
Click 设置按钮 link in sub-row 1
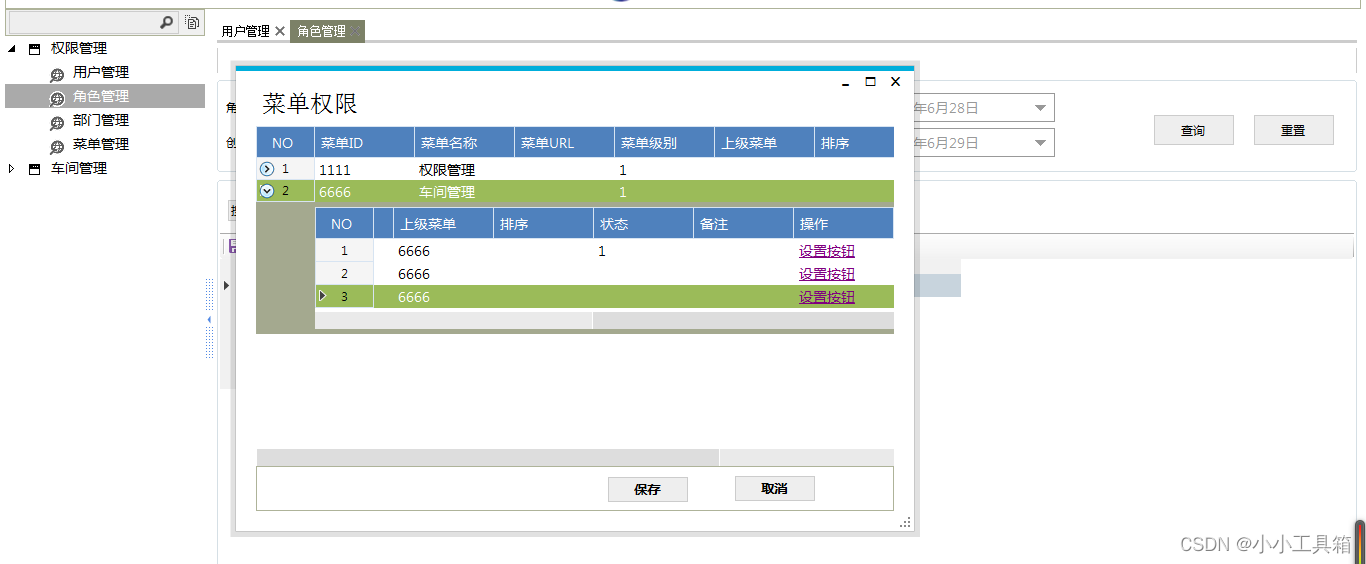(827, 251)
